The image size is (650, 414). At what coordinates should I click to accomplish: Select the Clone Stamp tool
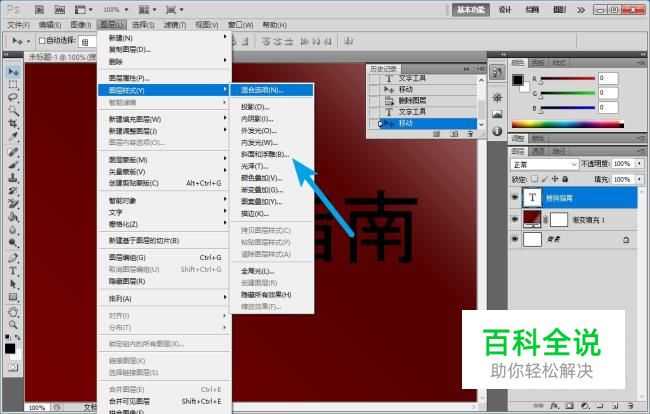coord(13,177)
